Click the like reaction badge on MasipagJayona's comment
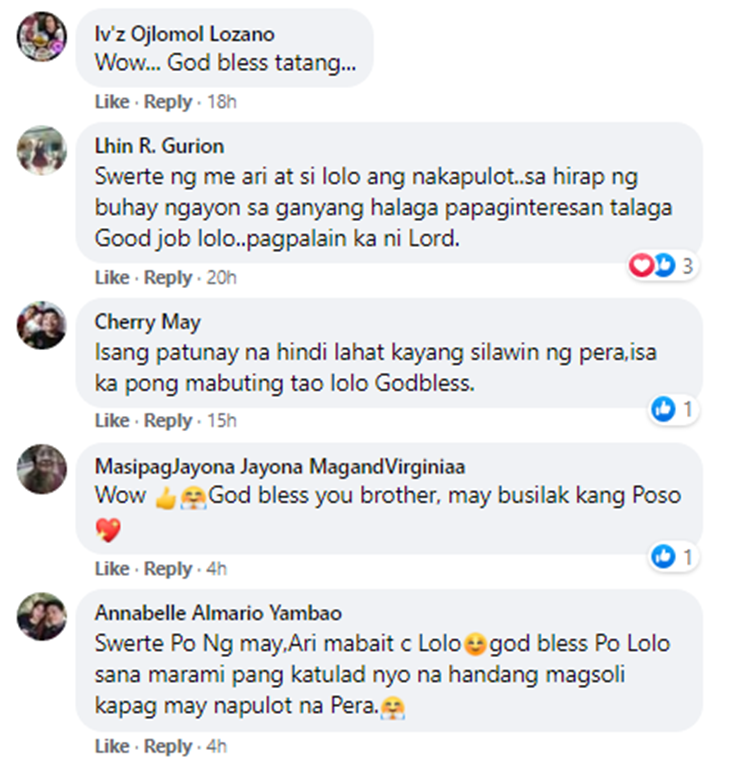Screen dimensions: 750x760 click(x=673, y=557)
